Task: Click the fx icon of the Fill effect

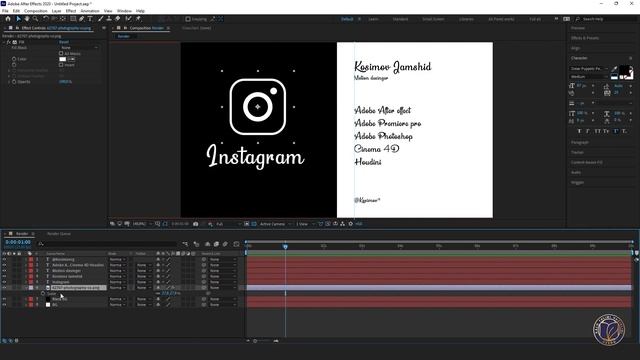Action: pos(9,42)
